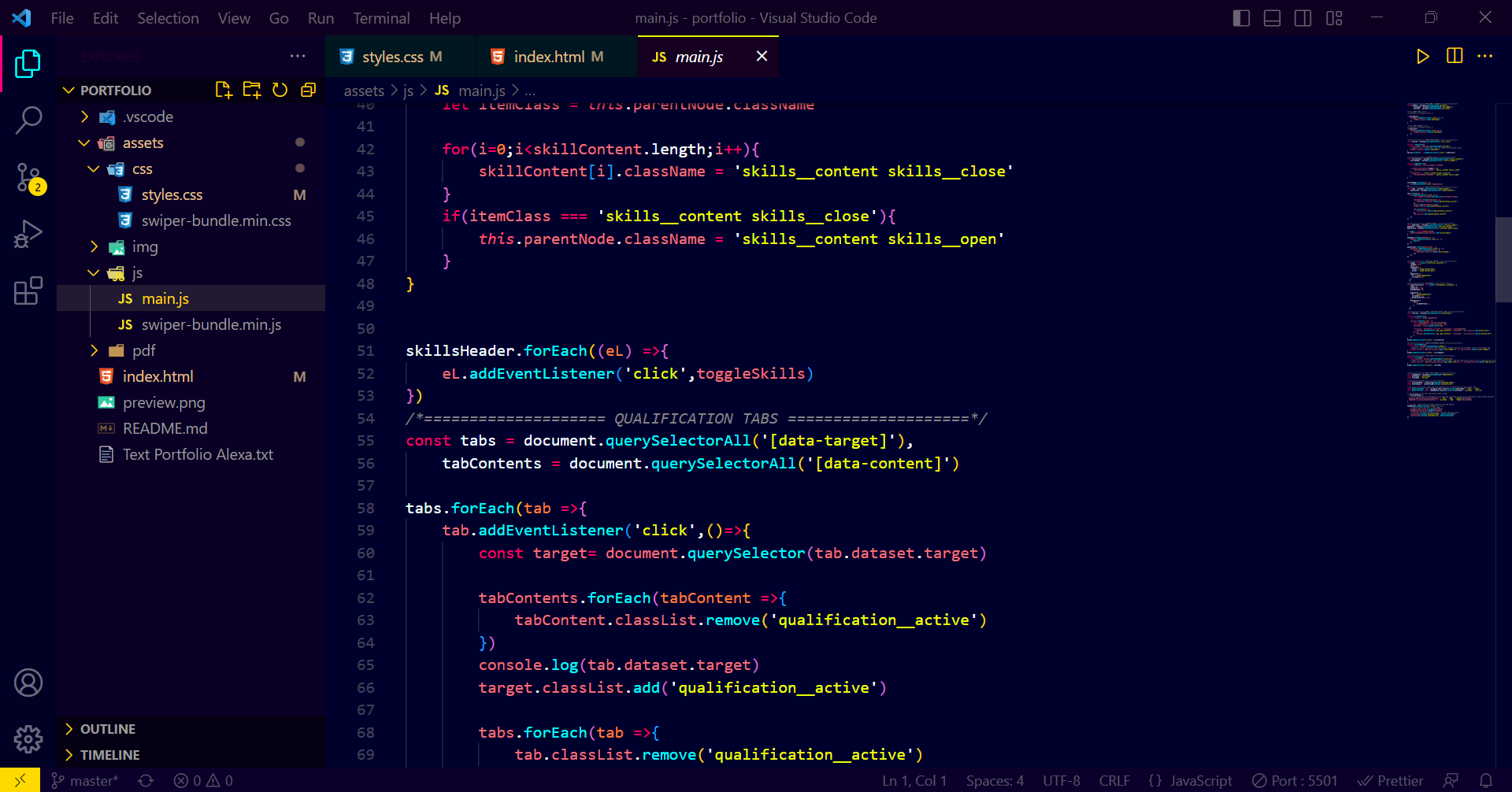Toggle Panel layout button

pos(1272,17)
